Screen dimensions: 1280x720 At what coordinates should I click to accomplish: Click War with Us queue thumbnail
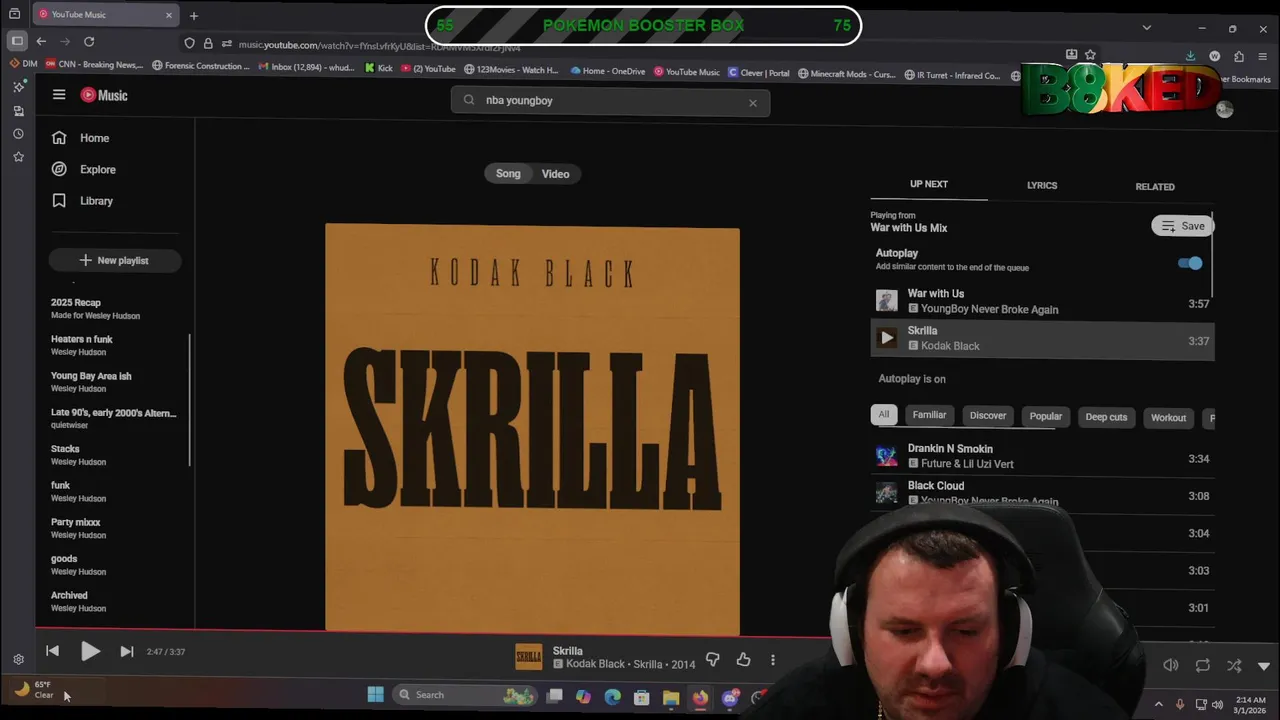click(x=887, y=301)
